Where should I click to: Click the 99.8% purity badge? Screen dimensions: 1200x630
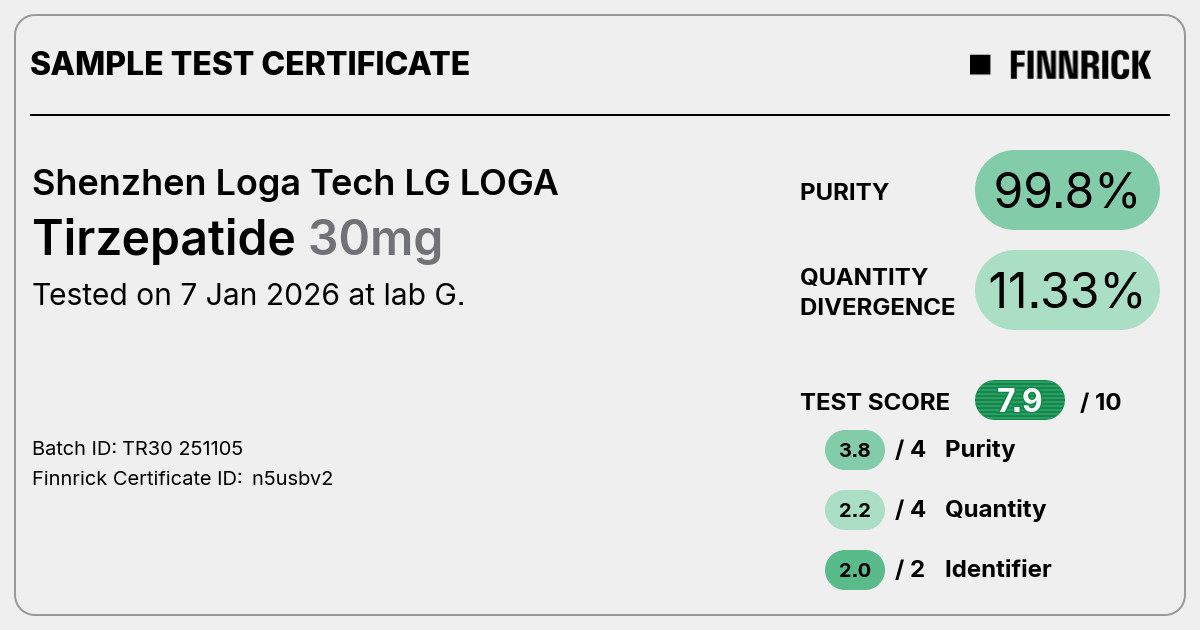tap(1067, 190)
